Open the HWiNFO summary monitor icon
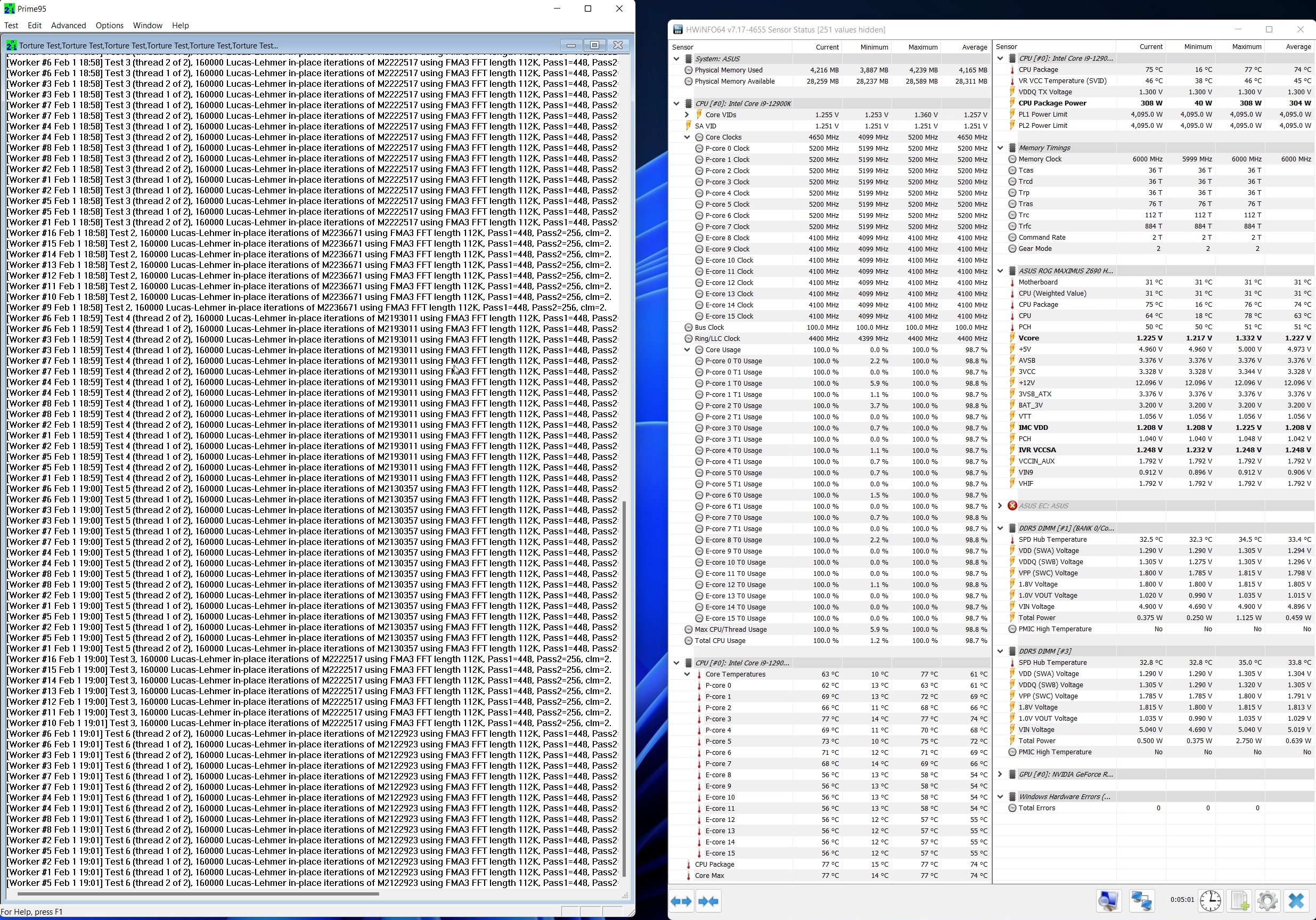Screen dimensions: 1316x920 pyautogui.click(x=1108, y=900)
